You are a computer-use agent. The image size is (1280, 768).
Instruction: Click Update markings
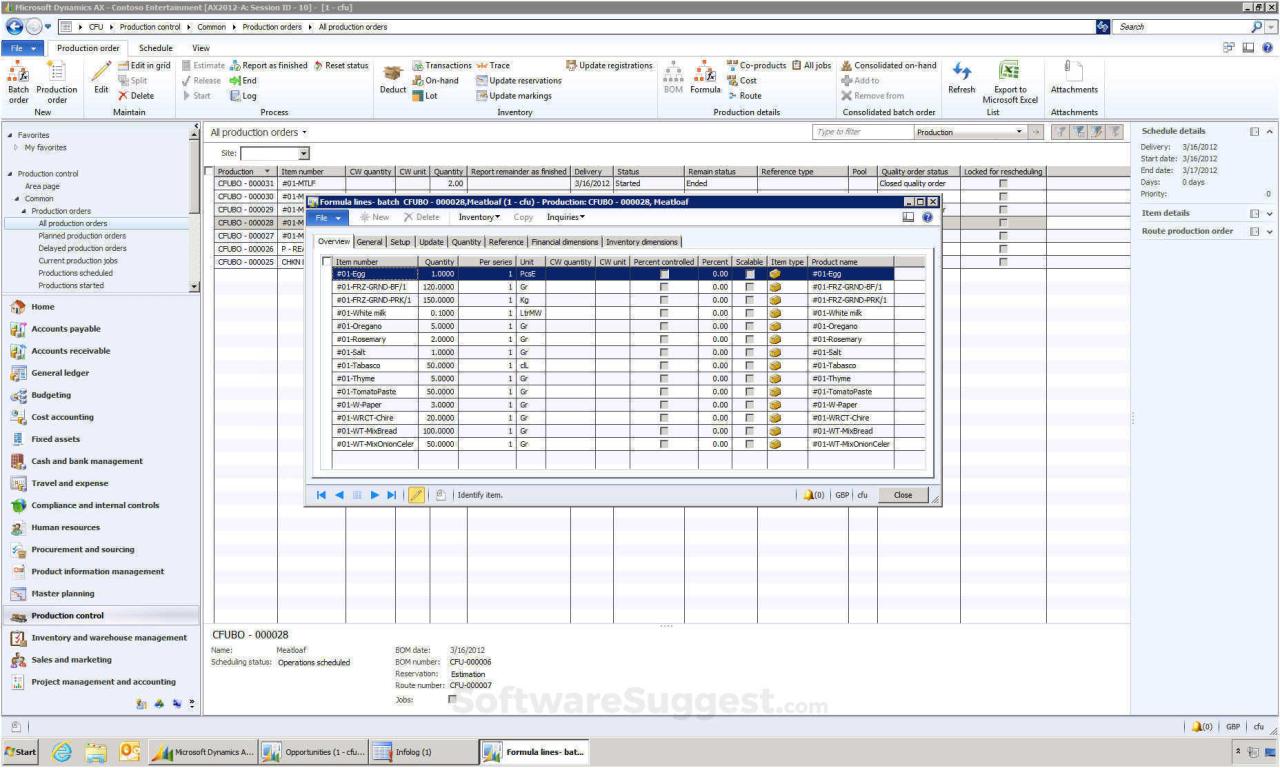[x=513, y=96]
